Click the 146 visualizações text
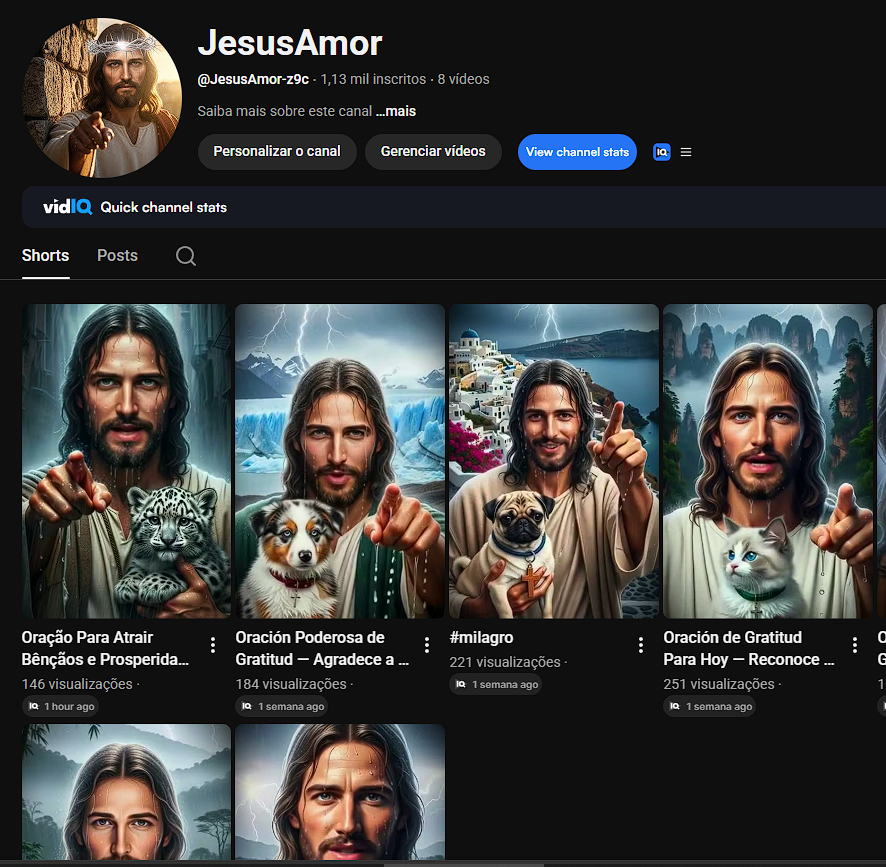886x867 pixels. pyautogui.click(x=77, y=684)
